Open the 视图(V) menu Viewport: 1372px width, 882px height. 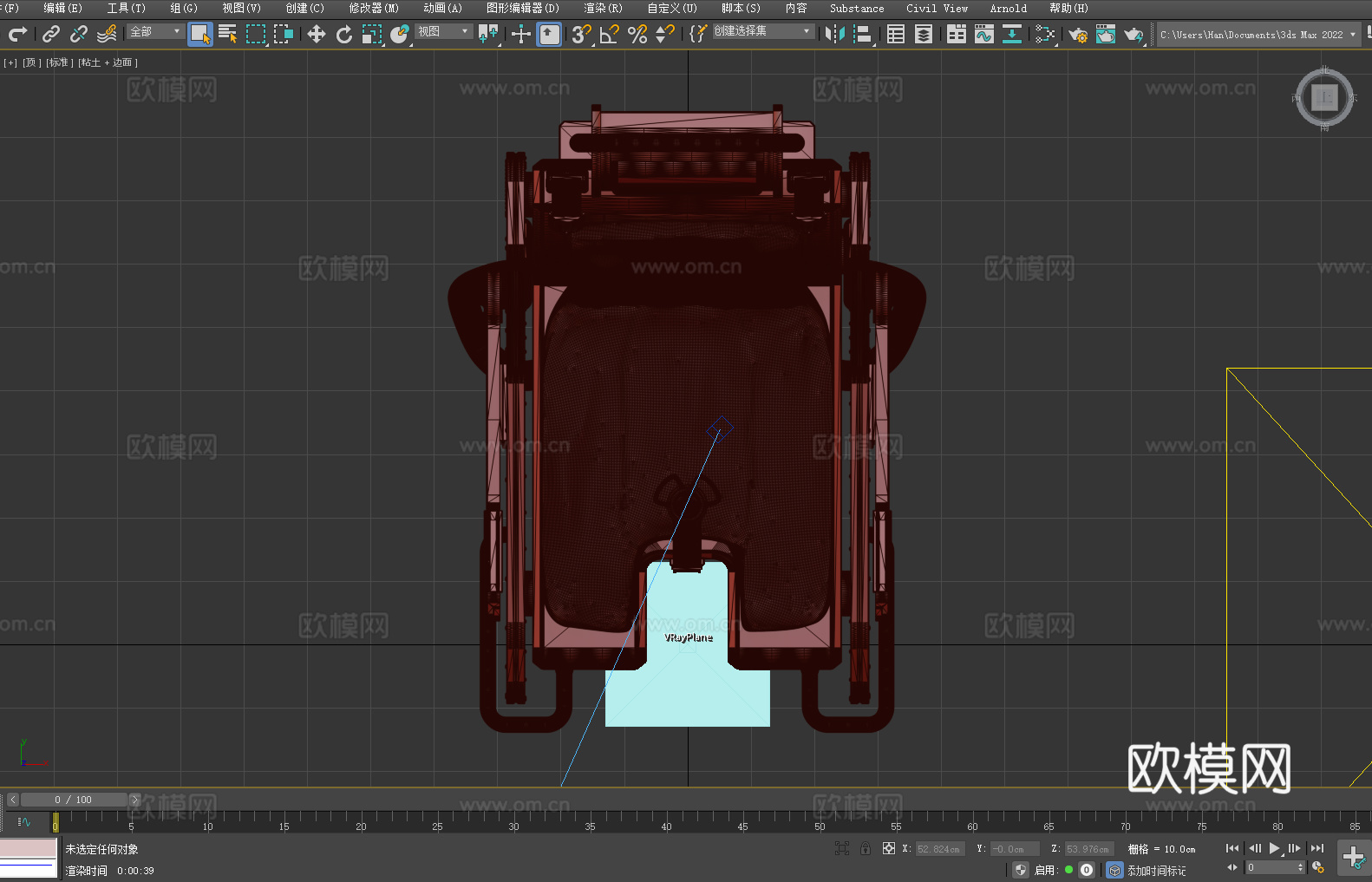coord(241,8)
